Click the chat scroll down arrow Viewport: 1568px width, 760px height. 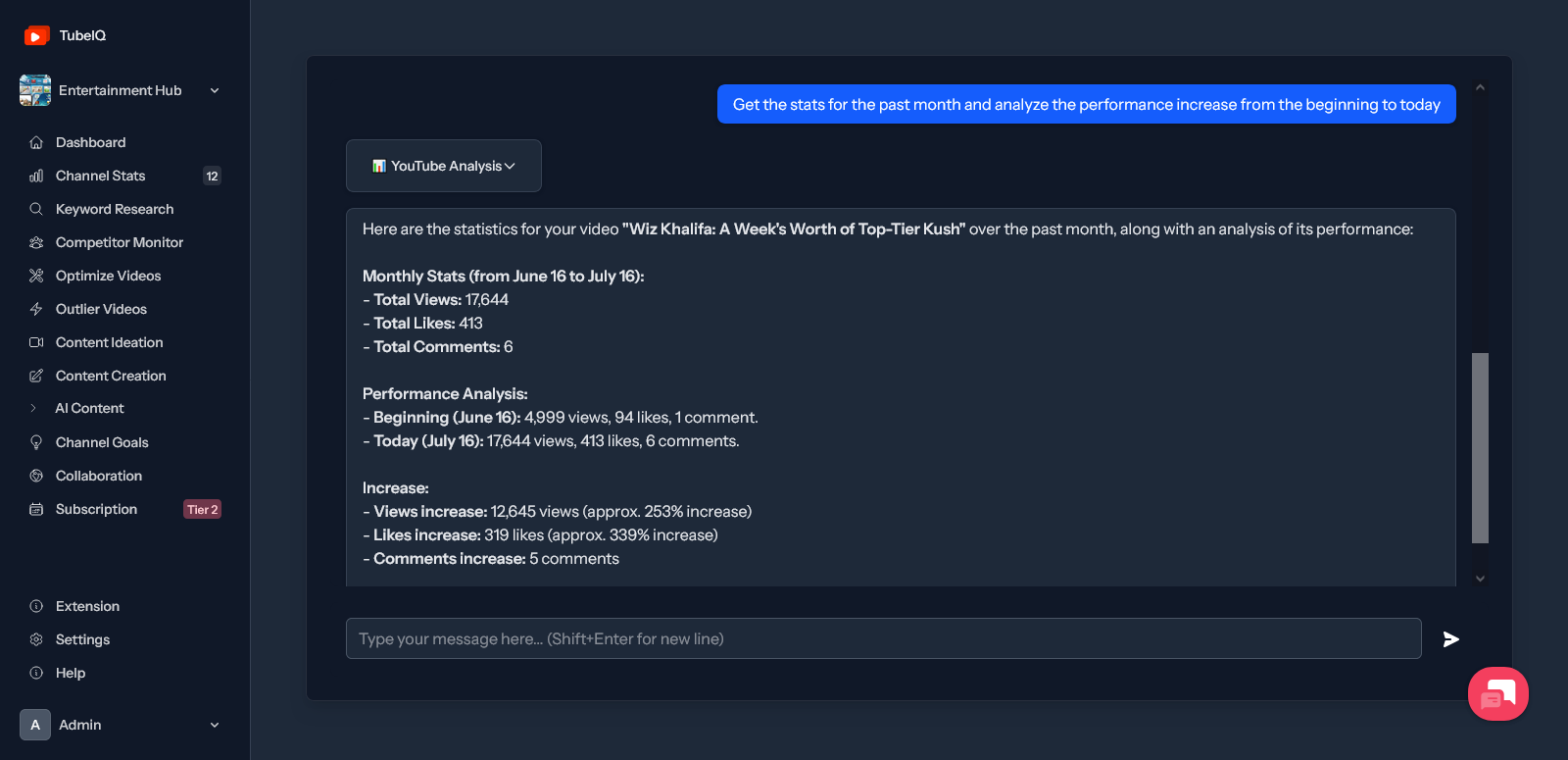(1480, 579)
